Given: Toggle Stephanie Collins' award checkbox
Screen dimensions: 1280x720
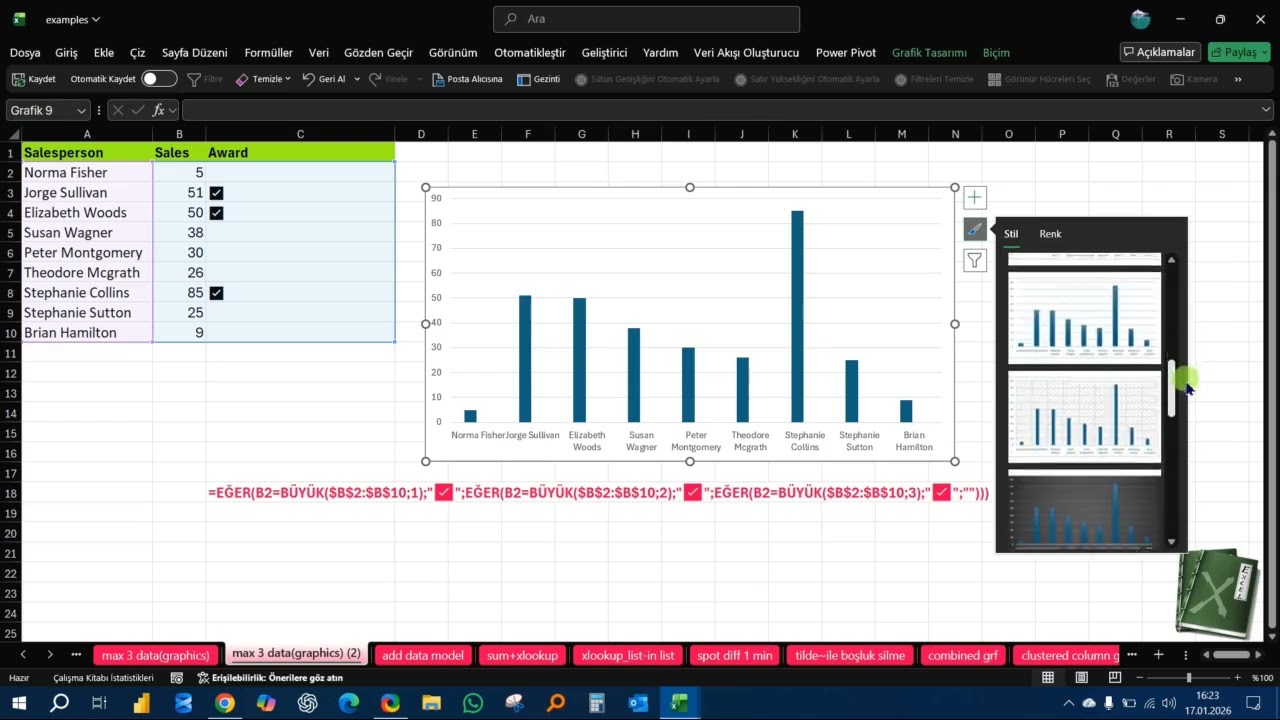Looking at the screenshot, I should pyautogui.click(x=216, y=293).
